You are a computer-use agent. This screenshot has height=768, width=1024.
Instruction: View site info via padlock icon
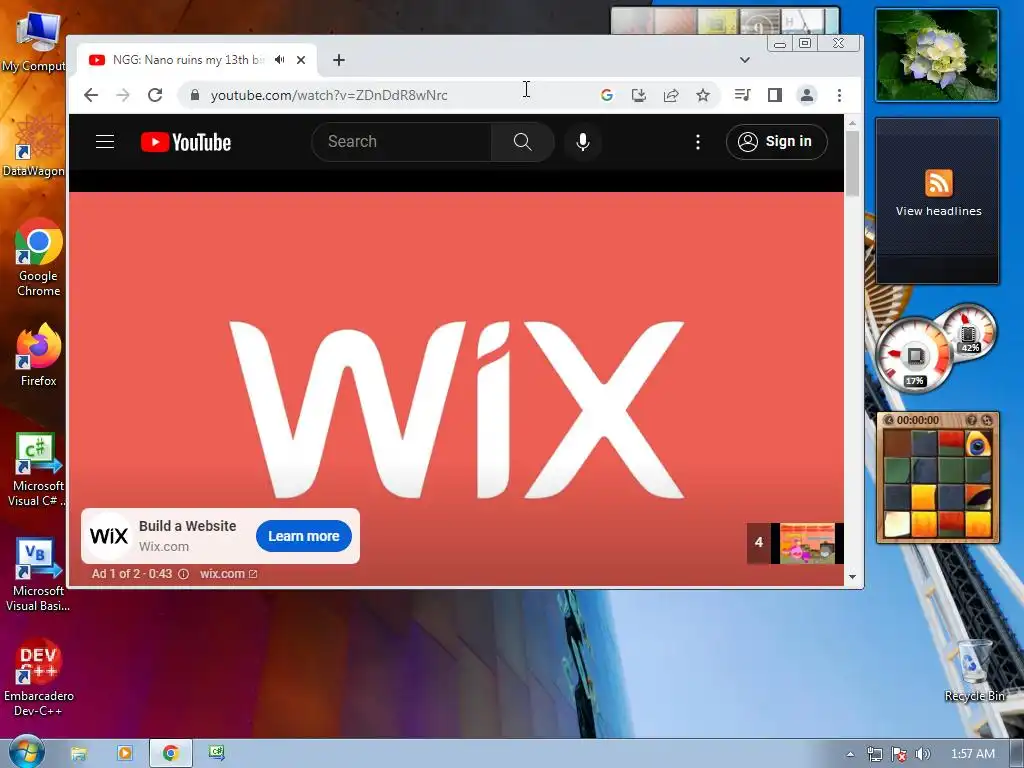(195, 95)
